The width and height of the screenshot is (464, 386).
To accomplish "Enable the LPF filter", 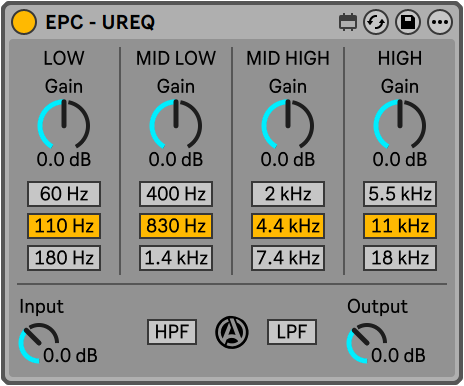I will (292, 332).
